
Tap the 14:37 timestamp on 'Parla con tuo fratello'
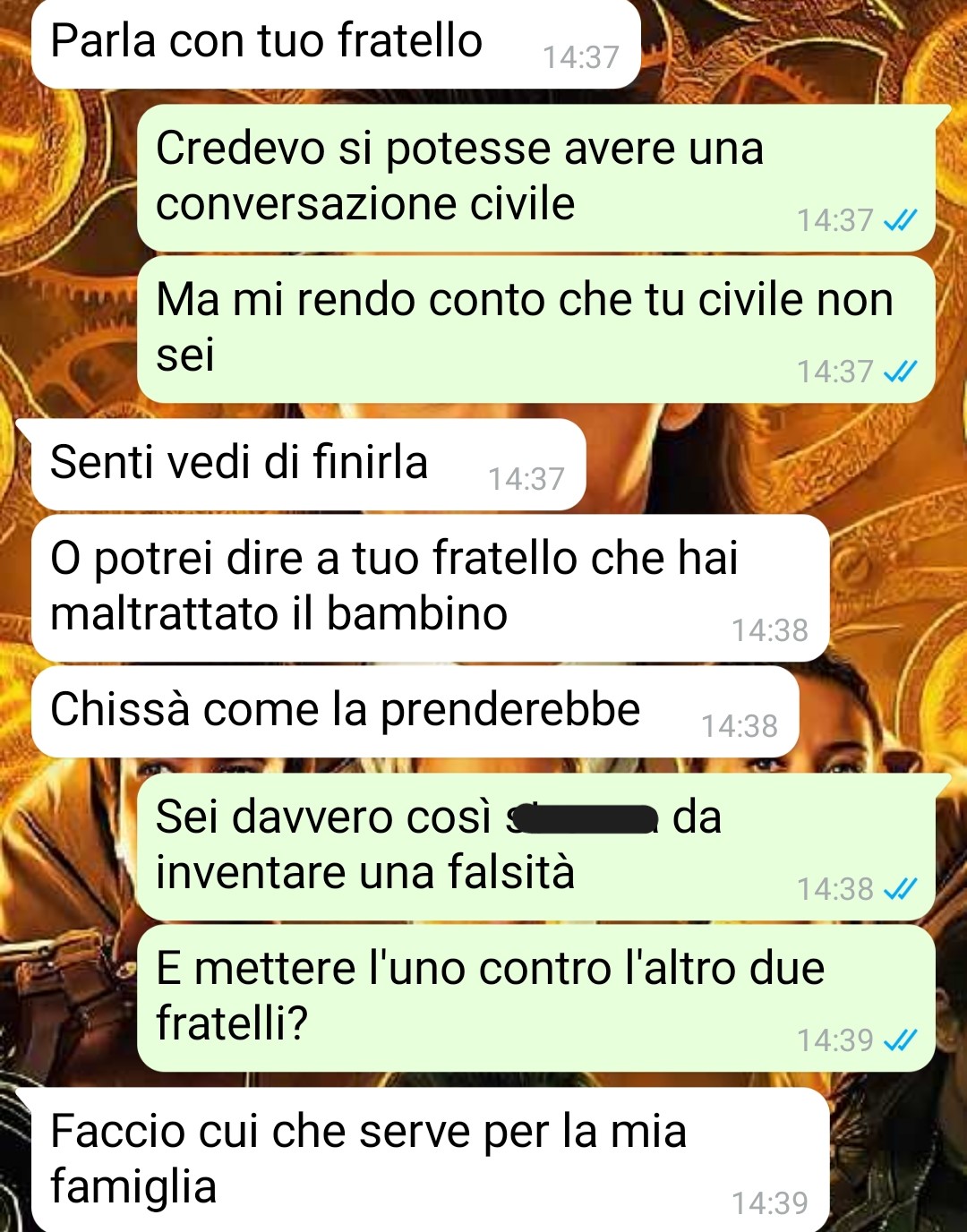(x=581, y=57)
